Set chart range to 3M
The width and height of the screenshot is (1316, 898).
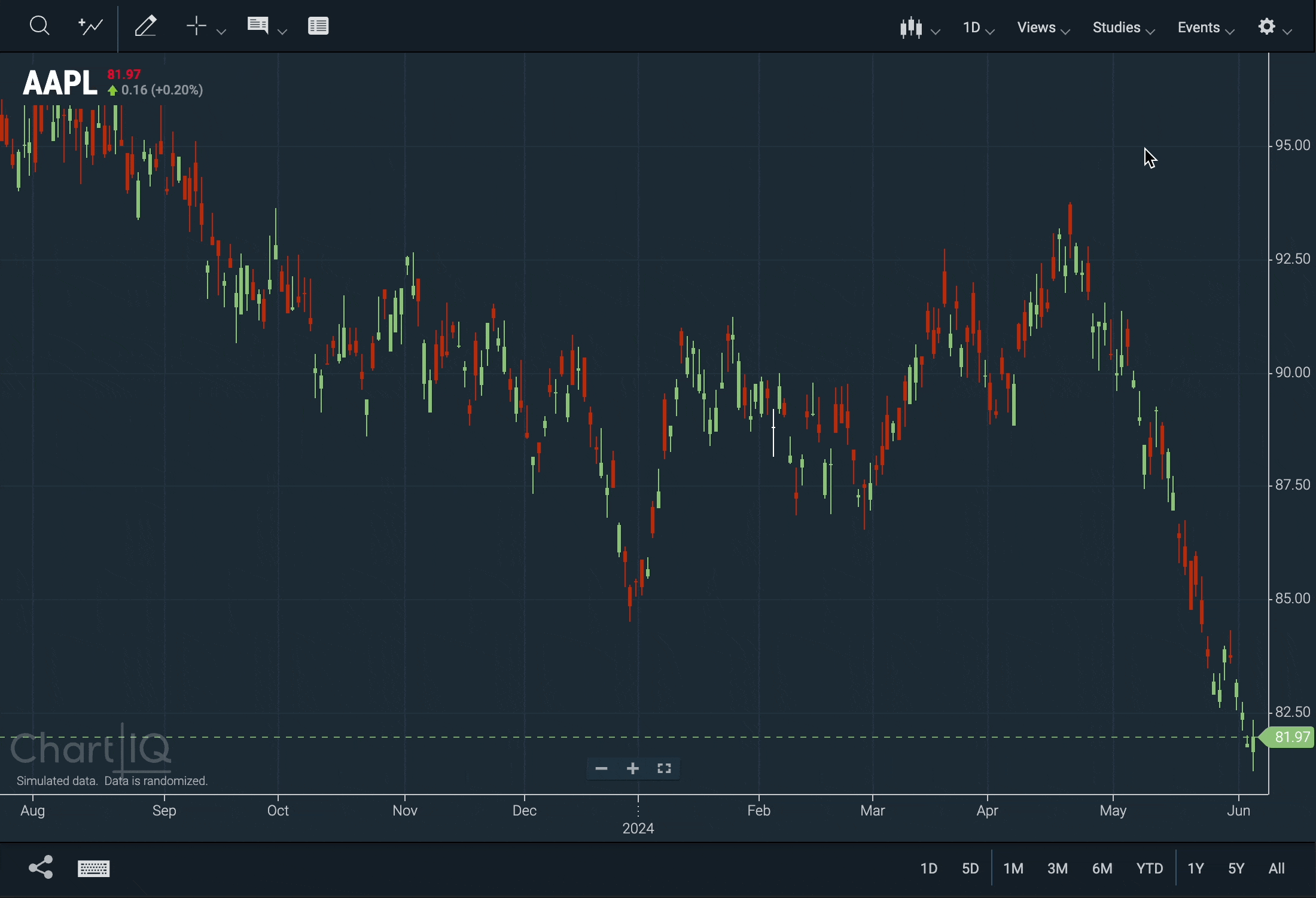1058,868
